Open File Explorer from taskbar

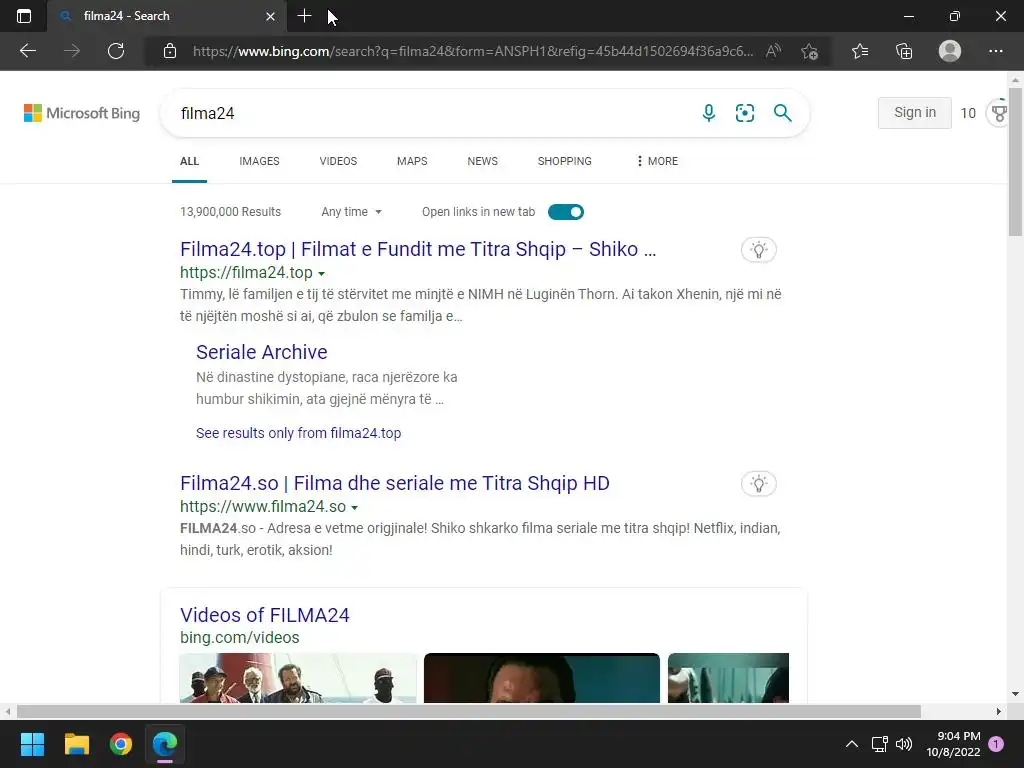(76, 744)
